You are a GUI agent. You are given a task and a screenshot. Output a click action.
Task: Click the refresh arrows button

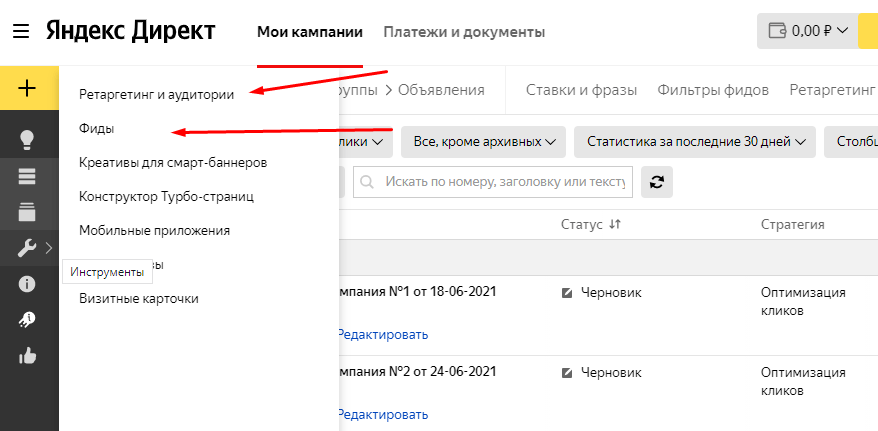(657, 182)
